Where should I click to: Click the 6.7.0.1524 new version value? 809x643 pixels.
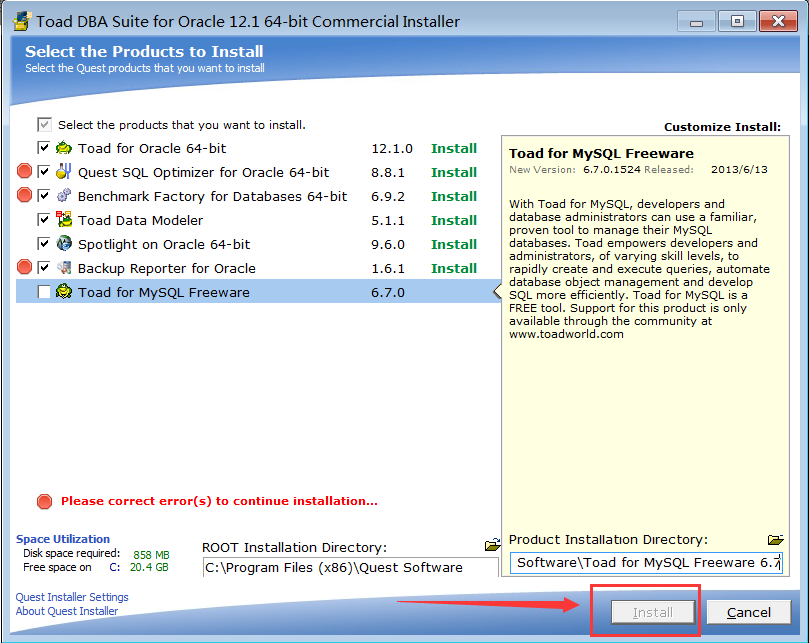click(612, 170)
